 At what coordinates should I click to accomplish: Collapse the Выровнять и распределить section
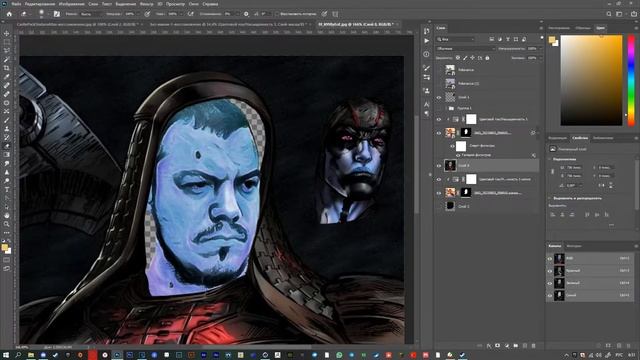point(550,198)
